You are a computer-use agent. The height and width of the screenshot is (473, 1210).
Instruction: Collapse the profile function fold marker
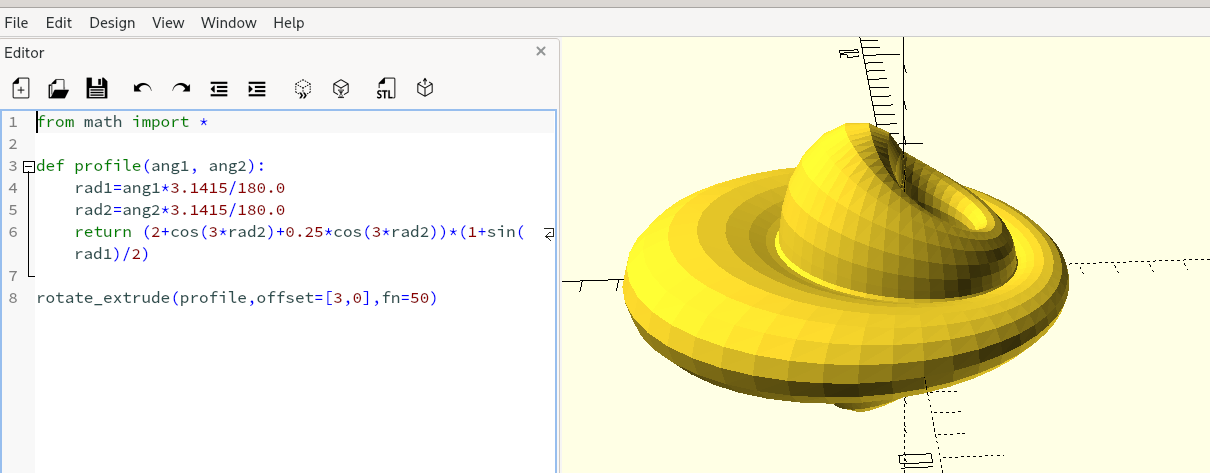(28, 166)
